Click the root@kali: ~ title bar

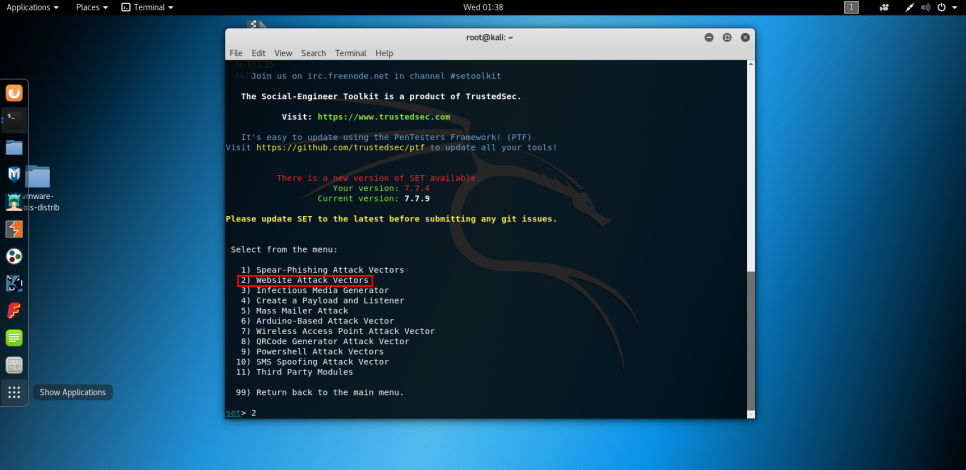[x=489, y=38]
